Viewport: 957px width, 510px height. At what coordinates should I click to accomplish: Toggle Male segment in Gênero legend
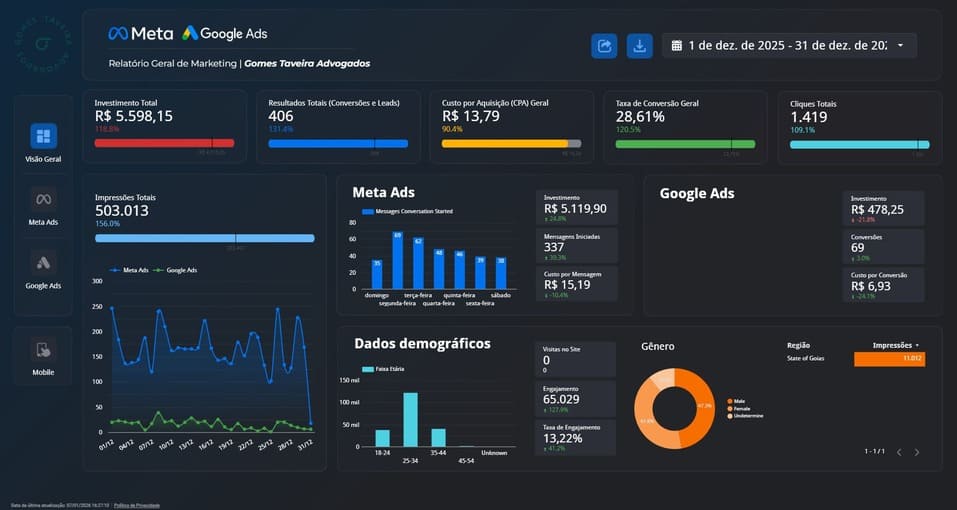(738, 402)
